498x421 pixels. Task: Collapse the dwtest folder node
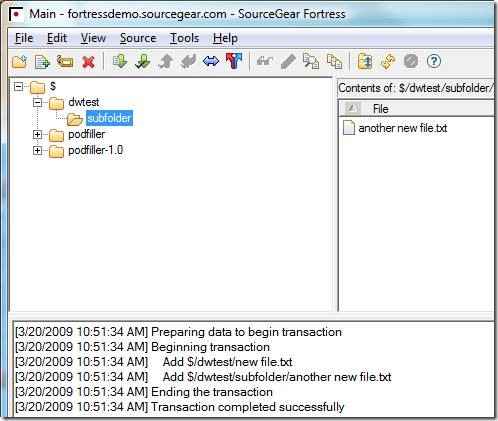(37, 102)
